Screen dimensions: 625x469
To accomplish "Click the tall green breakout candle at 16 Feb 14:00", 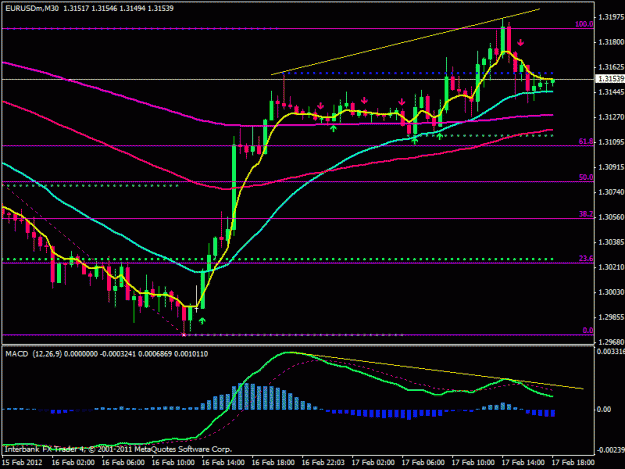I will coord(234,187).
